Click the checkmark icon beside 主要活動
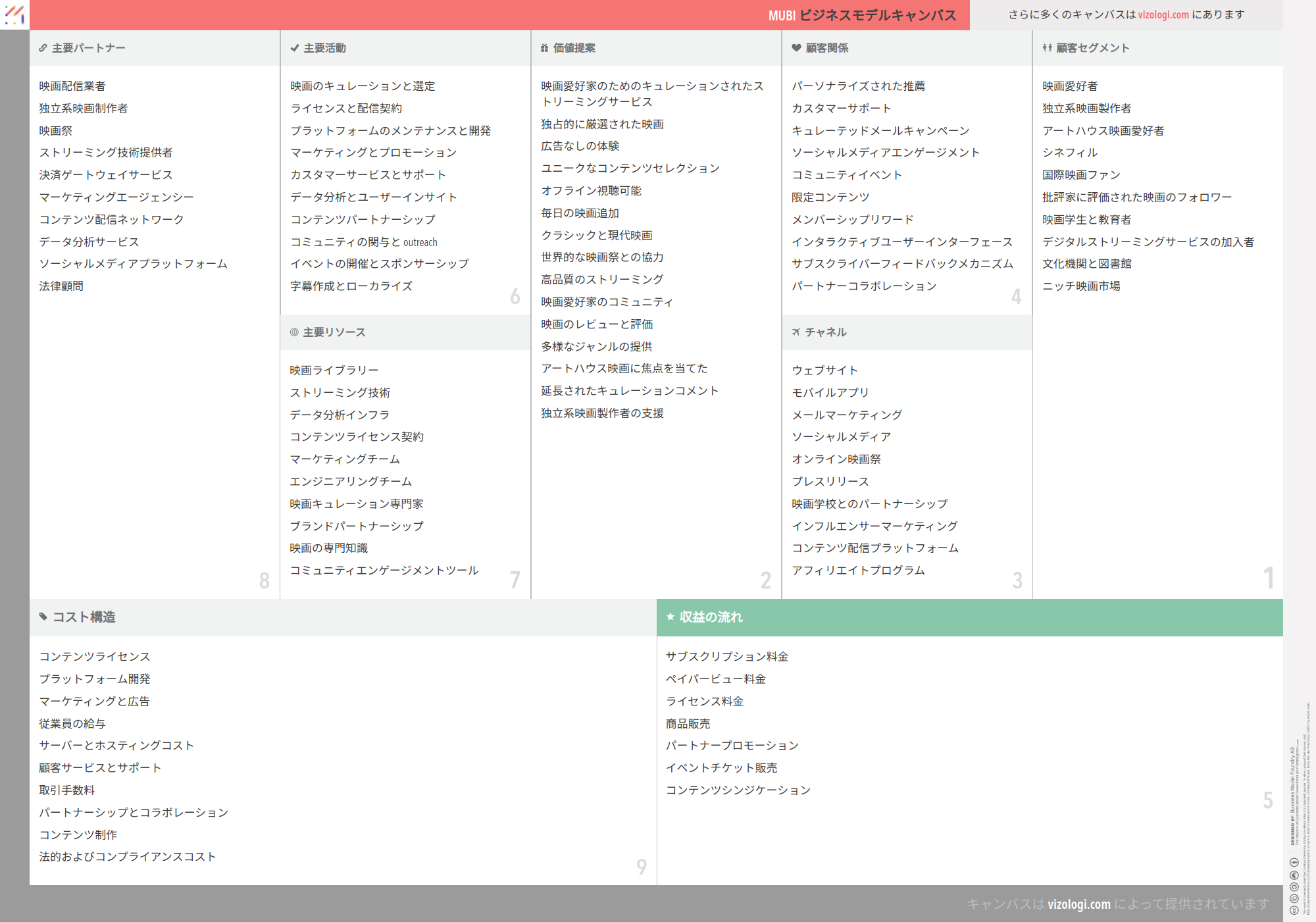1316x922 pixels. pos(294,48)
